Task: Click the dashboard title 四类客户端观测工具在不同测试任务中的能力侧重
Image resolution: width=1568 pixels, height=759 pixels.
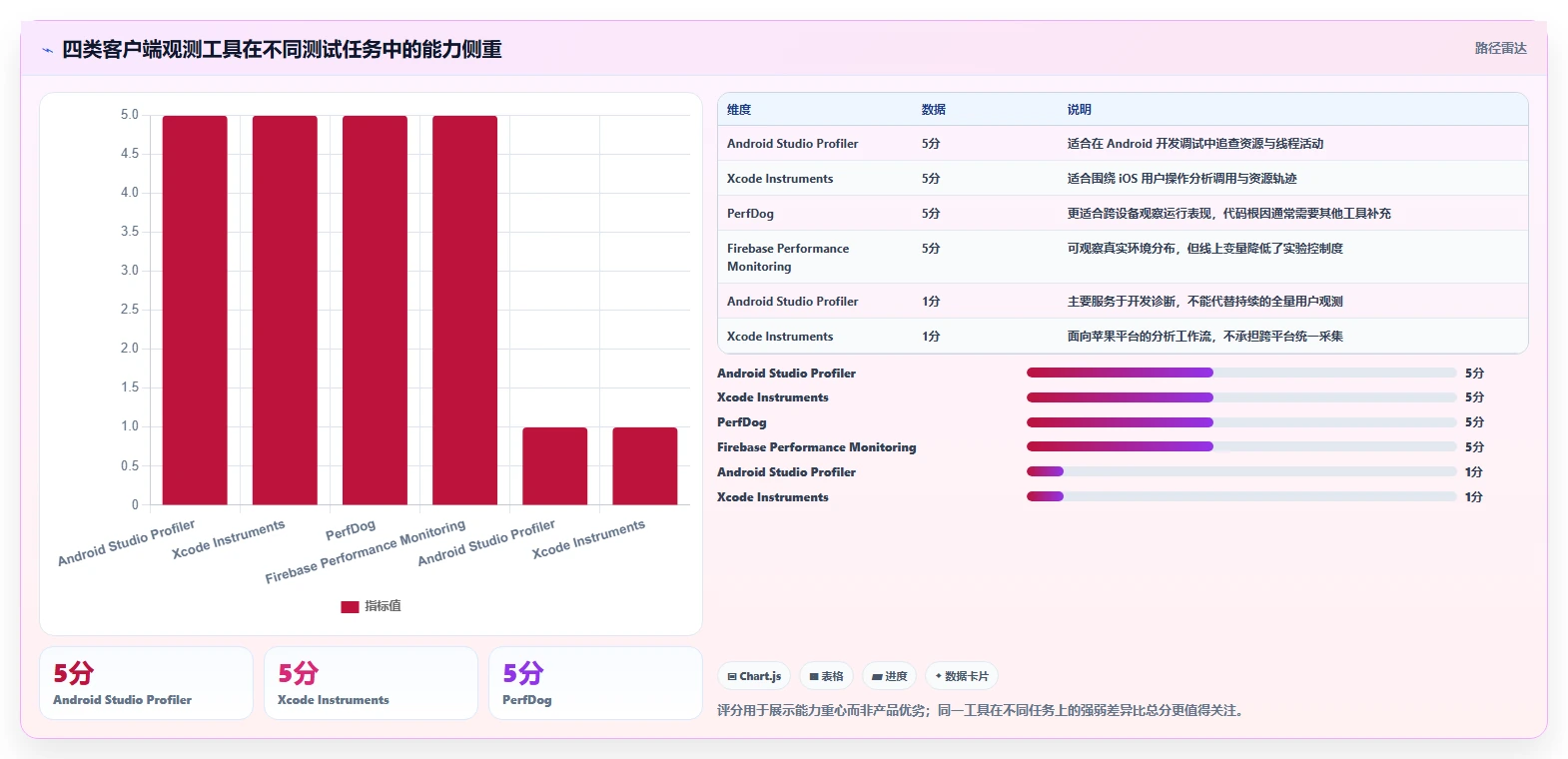Action: tap(282, 50)
